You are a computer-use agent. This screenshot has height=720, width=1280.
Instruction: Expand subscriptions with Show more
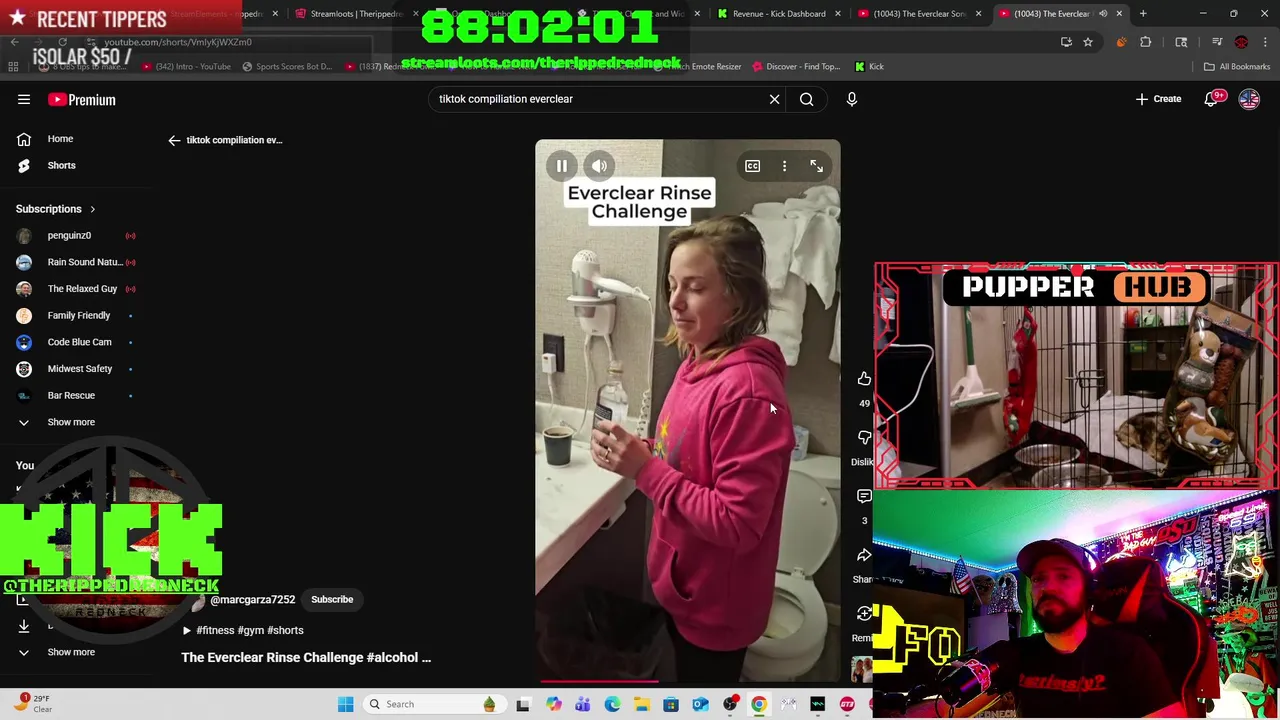pos(71,422)
